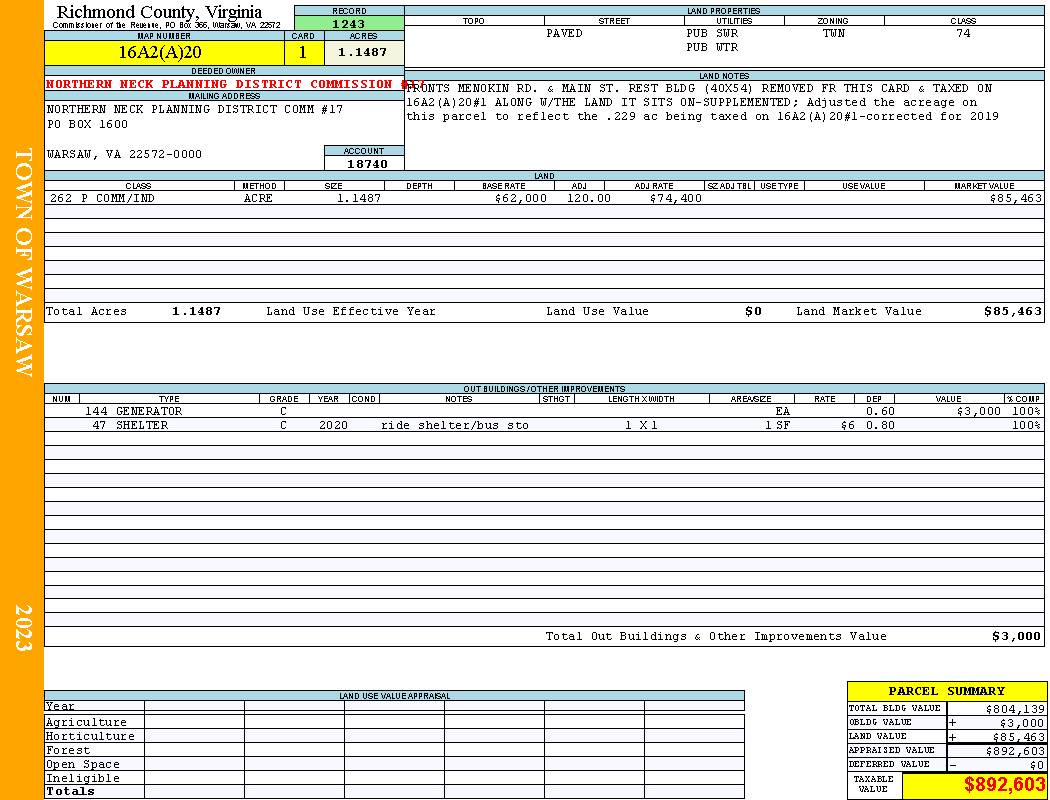This screenshot has height=800, width=1050.
Task: Select TOWN OF WARSAW sidebar text
Action: [x=23, y=262]
